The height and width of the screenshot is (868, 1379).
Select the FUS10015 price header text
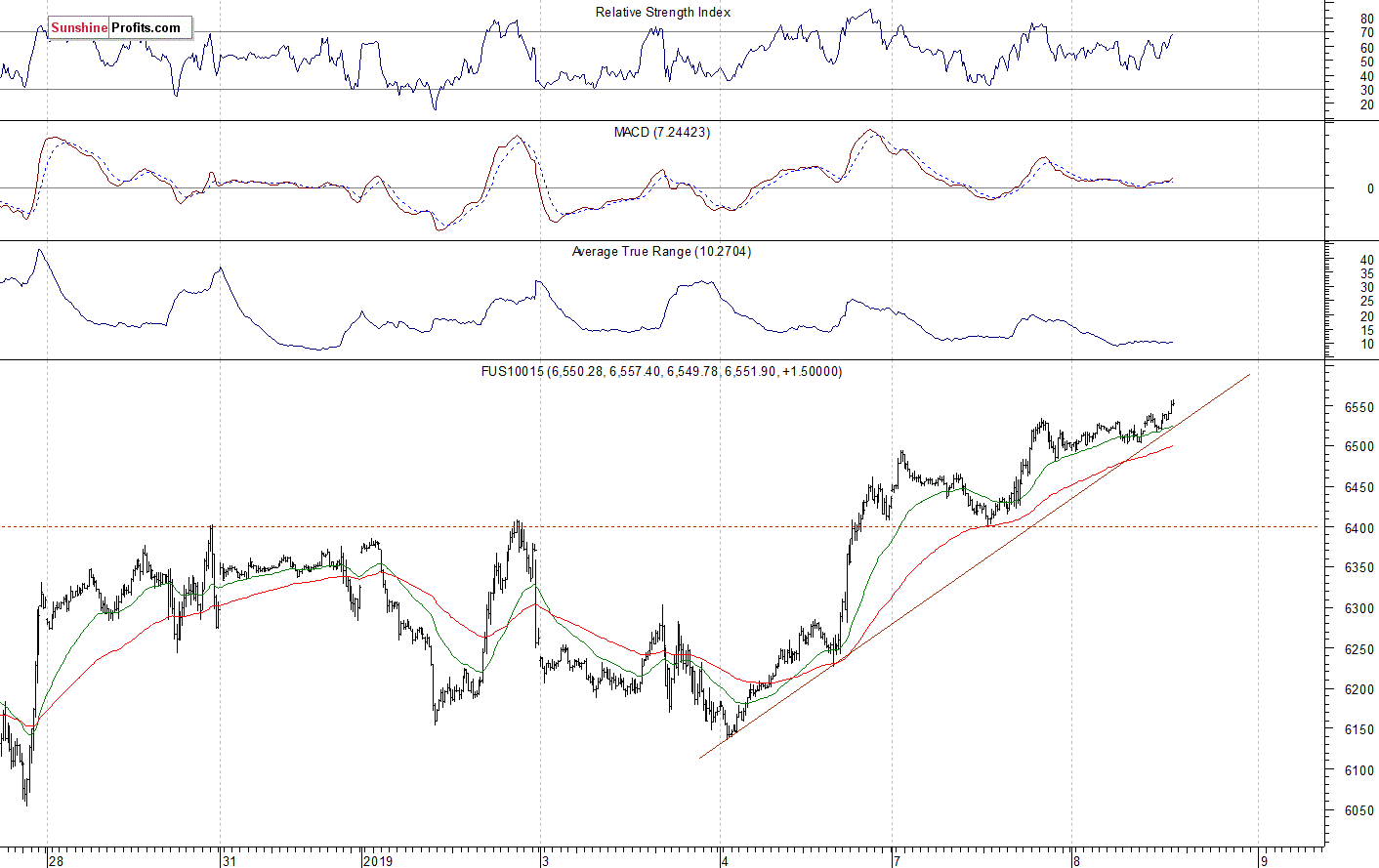pos(661,371)
